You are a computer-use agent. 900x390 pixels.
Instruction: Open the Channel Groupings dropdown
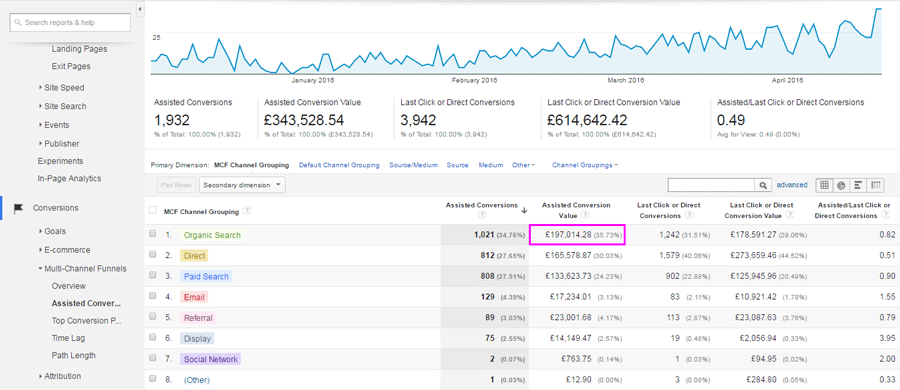tap(585, 165)
